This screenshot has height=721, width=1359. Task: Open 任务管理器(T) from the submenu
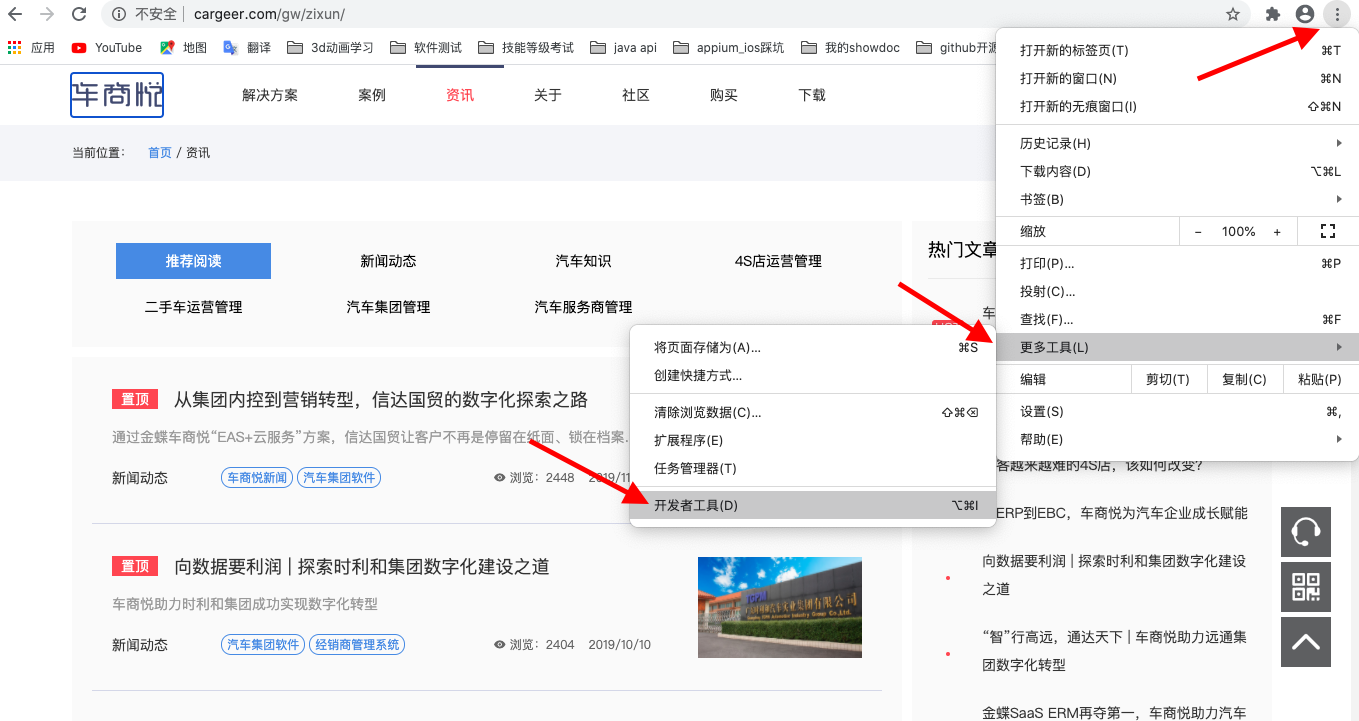point(813,468)
